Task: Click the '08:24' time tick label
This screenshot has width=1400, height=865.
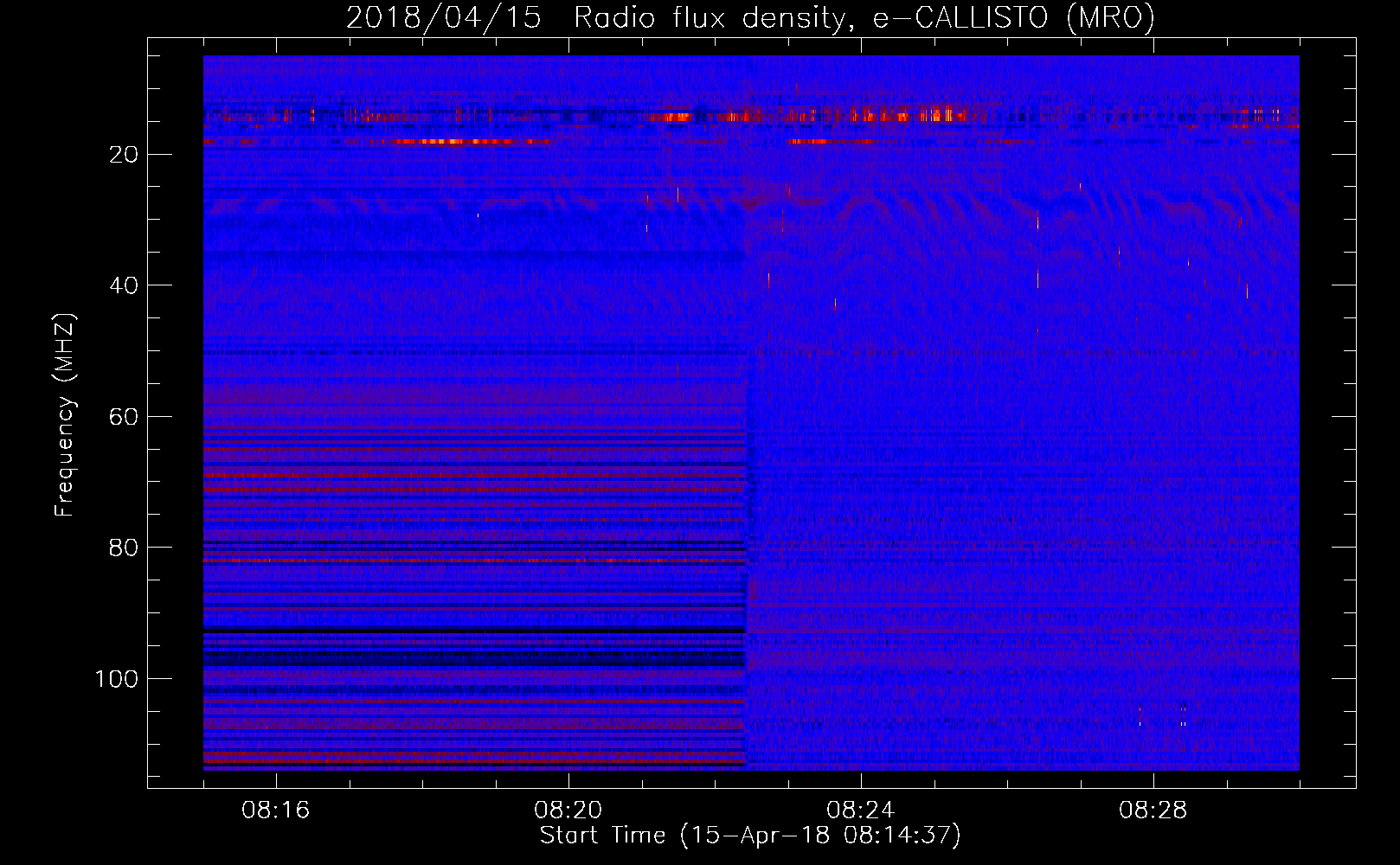Action: (x=861, y=811)
